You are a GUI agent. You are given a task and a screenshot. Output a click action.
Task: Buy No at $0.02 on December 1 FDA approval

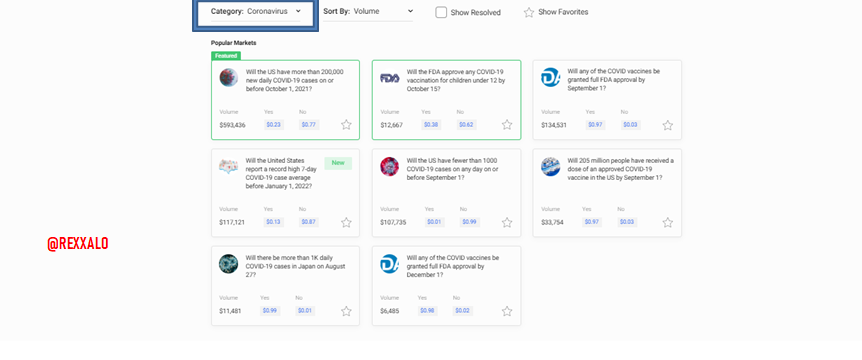pos(463,311)
